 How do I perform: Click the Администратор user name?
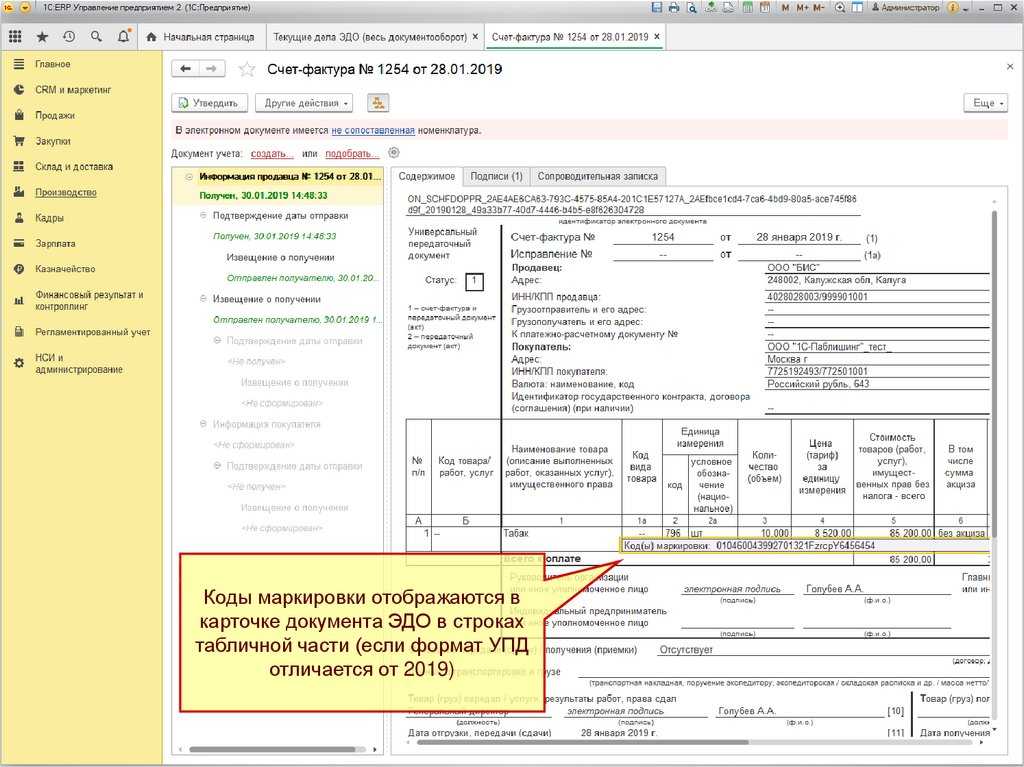906,8
